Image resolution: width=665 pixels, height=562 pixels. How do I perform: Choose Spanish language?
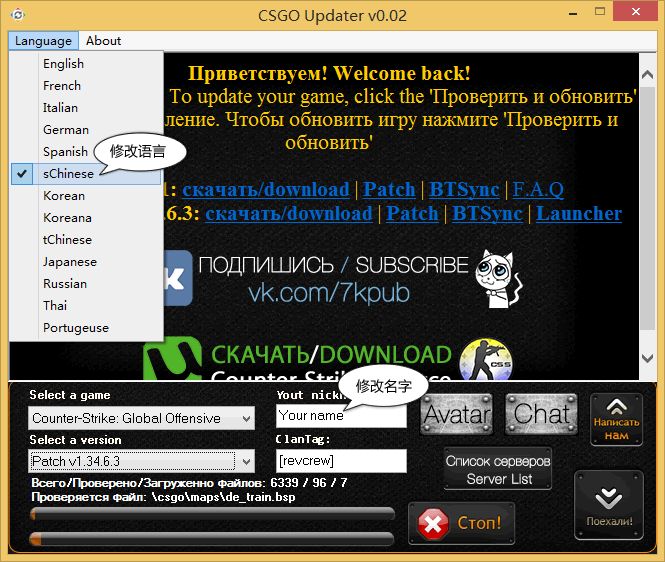[x=65, y=152]
